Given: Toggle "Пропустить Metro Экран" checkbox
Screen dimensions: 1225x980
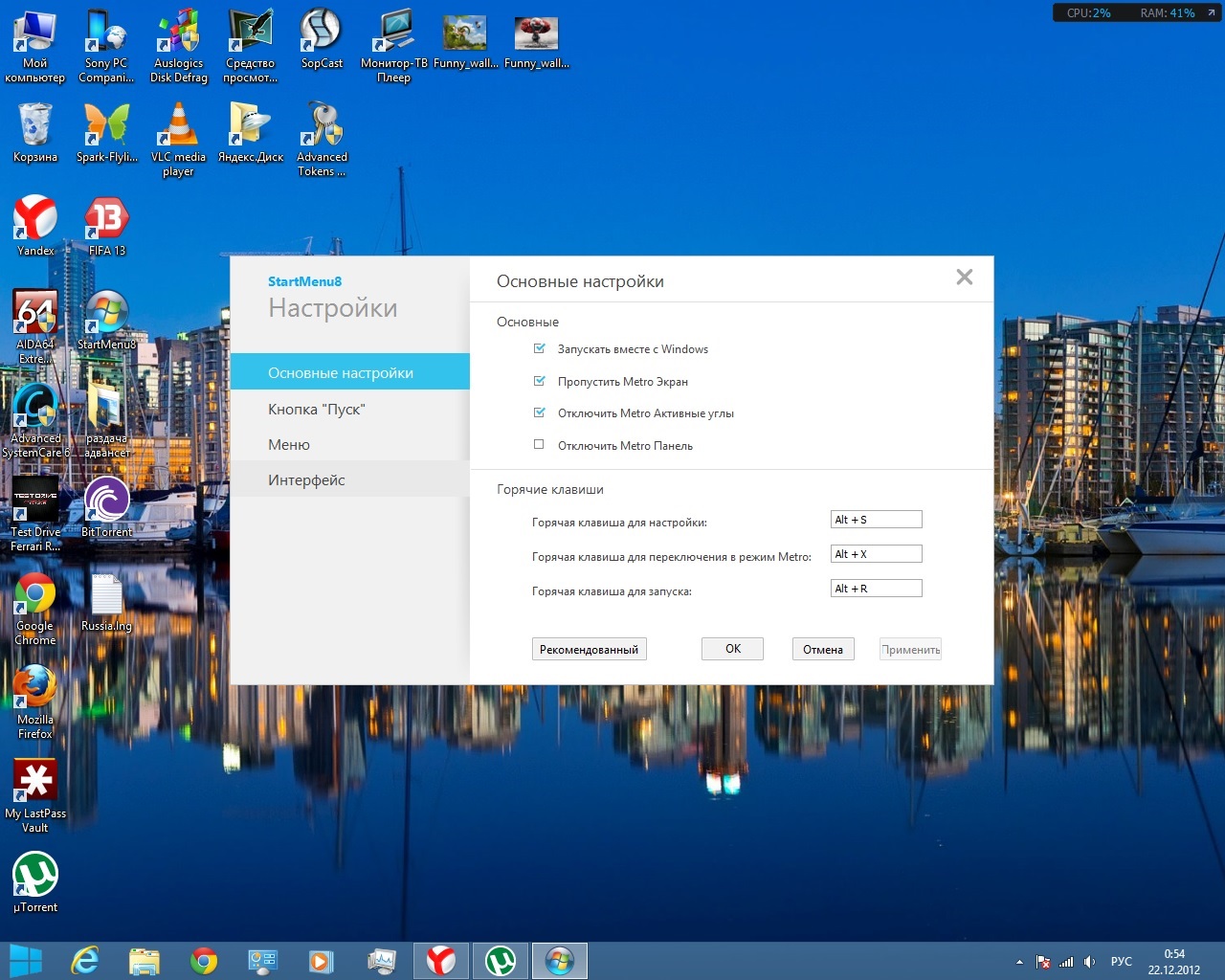Looking at the screenshot, I should (539, 381).
